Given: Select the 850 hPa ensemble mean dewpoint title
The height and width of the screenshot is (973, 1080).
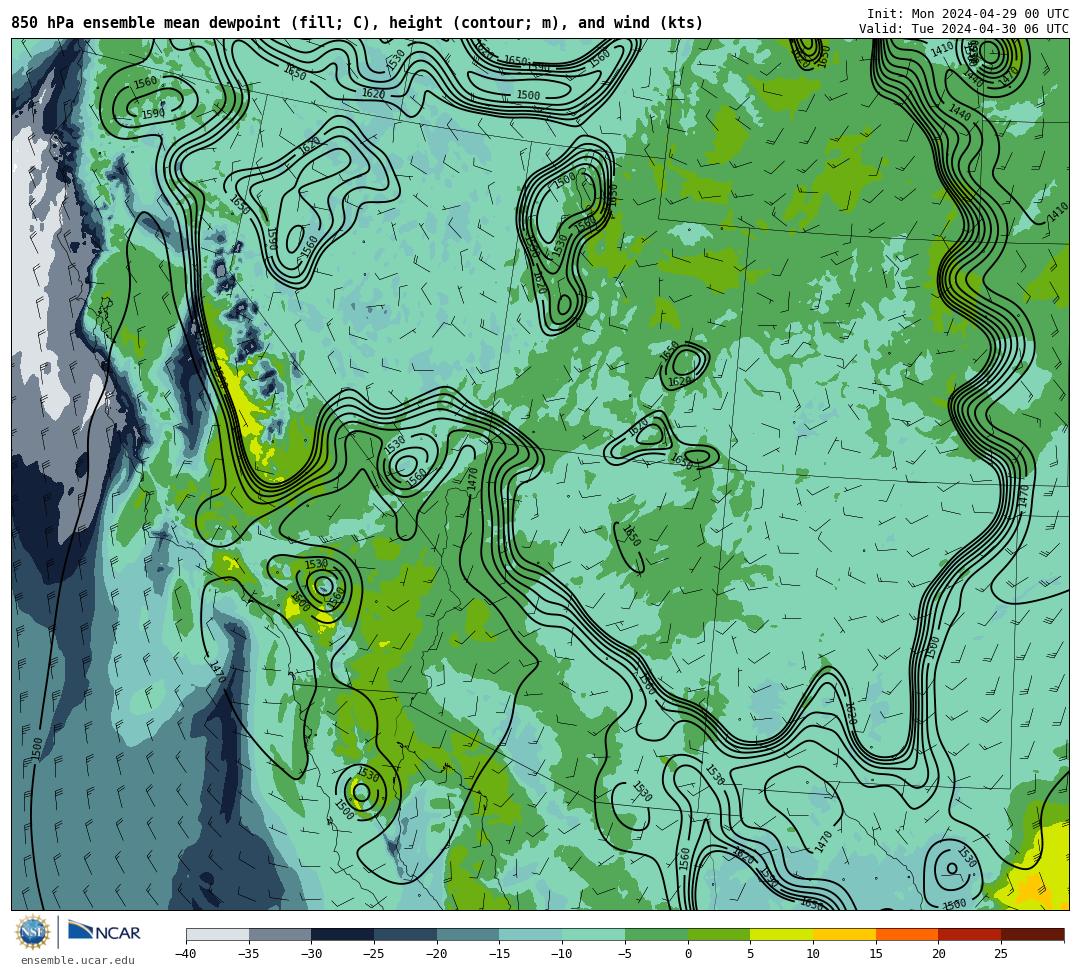Looking at the screenshot, I should [357, 23].
